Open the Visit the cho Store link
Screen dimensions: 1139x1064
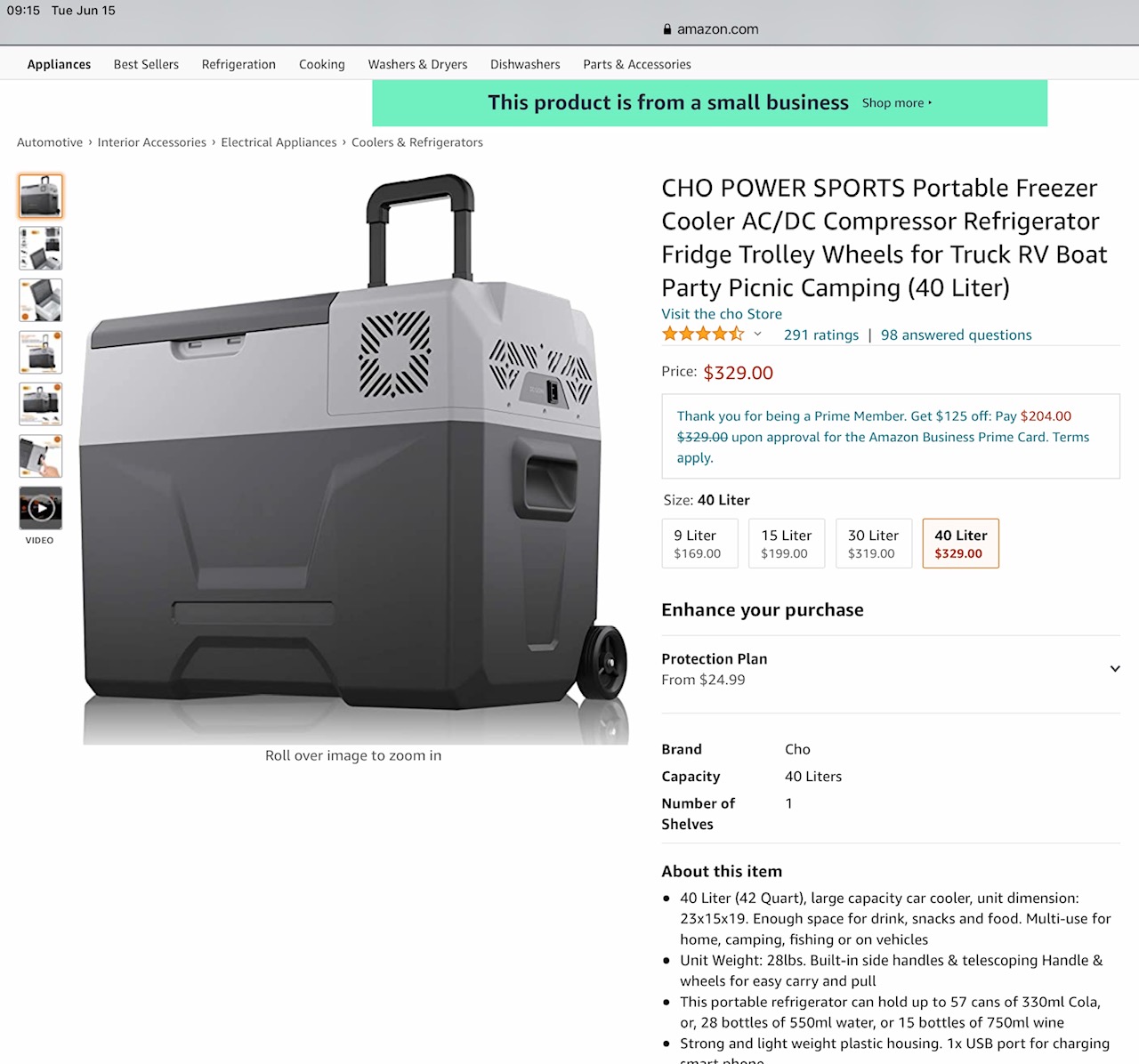[x=722, y=314]
